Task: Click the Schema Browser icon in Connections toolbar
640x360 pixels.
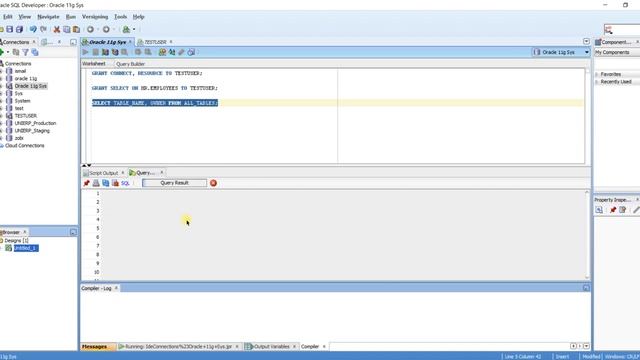Action: 35,52
